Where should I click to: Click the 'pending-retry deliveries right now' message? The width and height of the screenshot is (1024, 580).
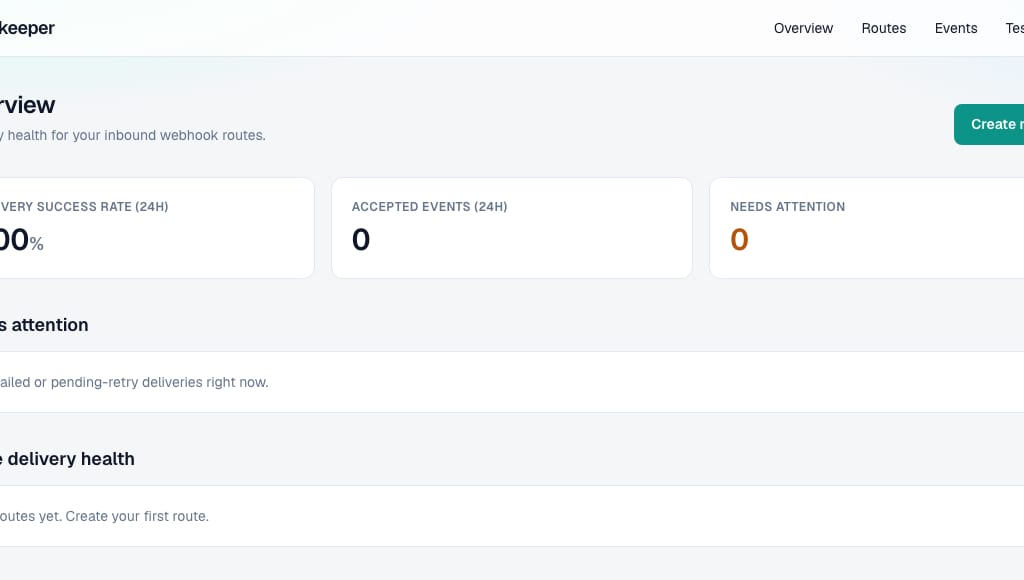tap(134, 382)
